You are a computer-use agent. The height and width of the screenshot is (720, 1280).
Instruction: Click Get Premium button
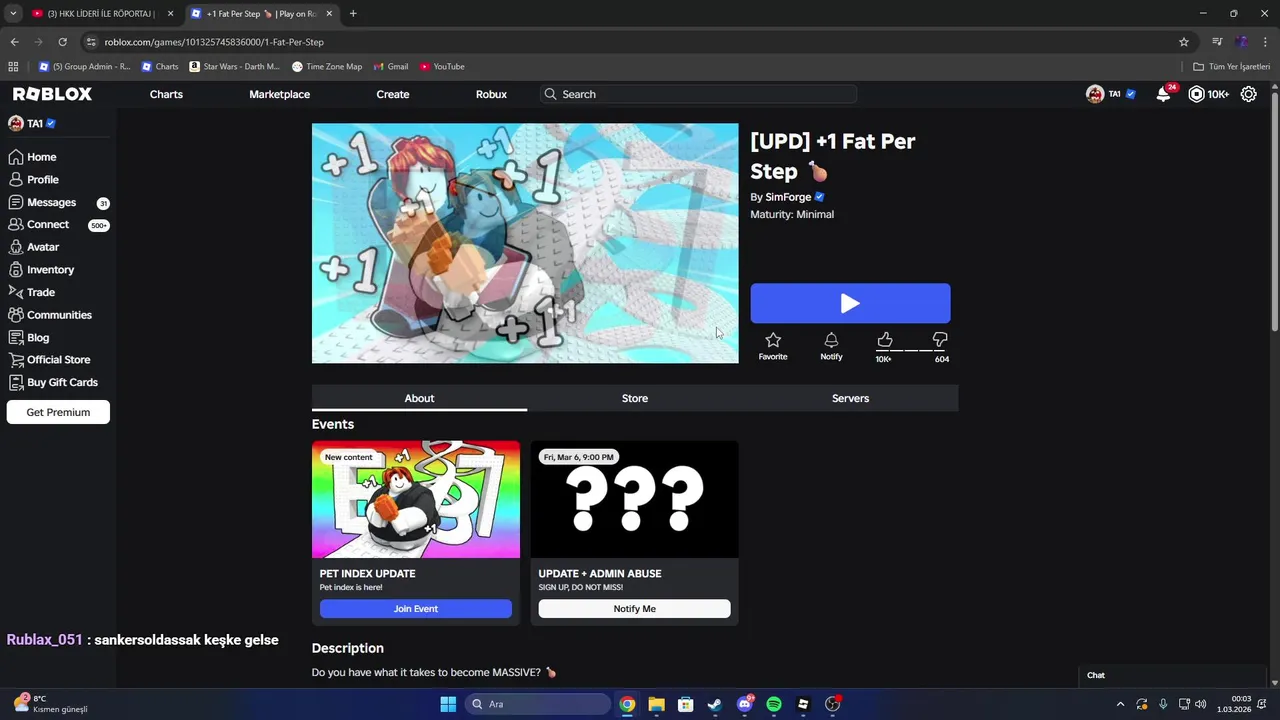pyautogui.click(x=58, y=412)
